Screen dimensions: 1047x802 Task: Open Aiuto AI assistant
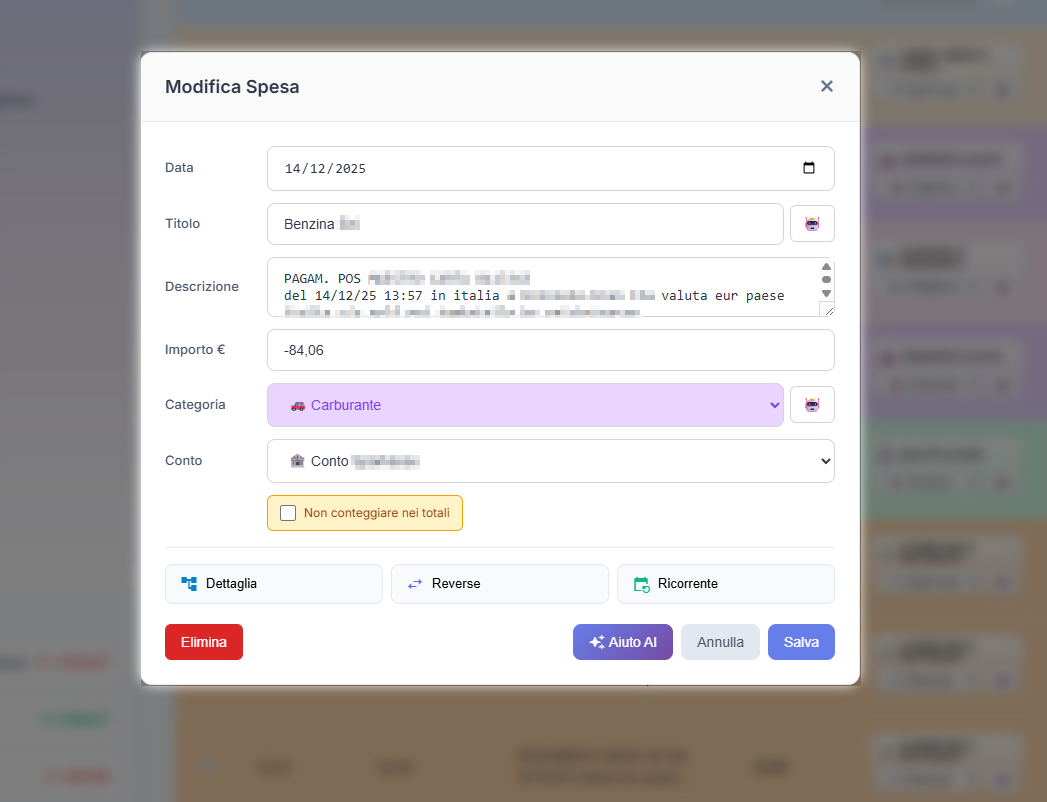click(622, 642)
